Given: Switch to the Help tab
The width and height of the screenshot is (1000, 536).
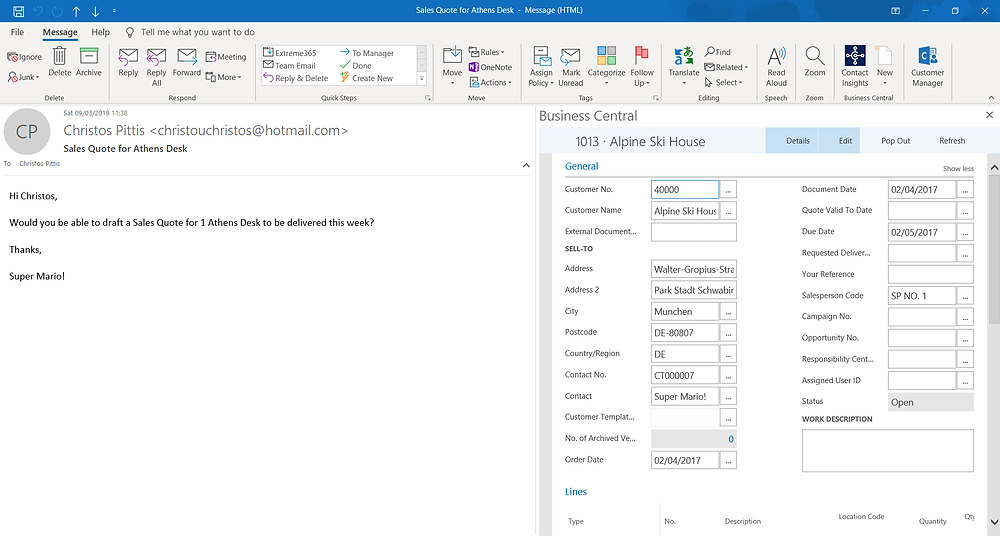Looking at the screenshot, I should pos(100,32).
